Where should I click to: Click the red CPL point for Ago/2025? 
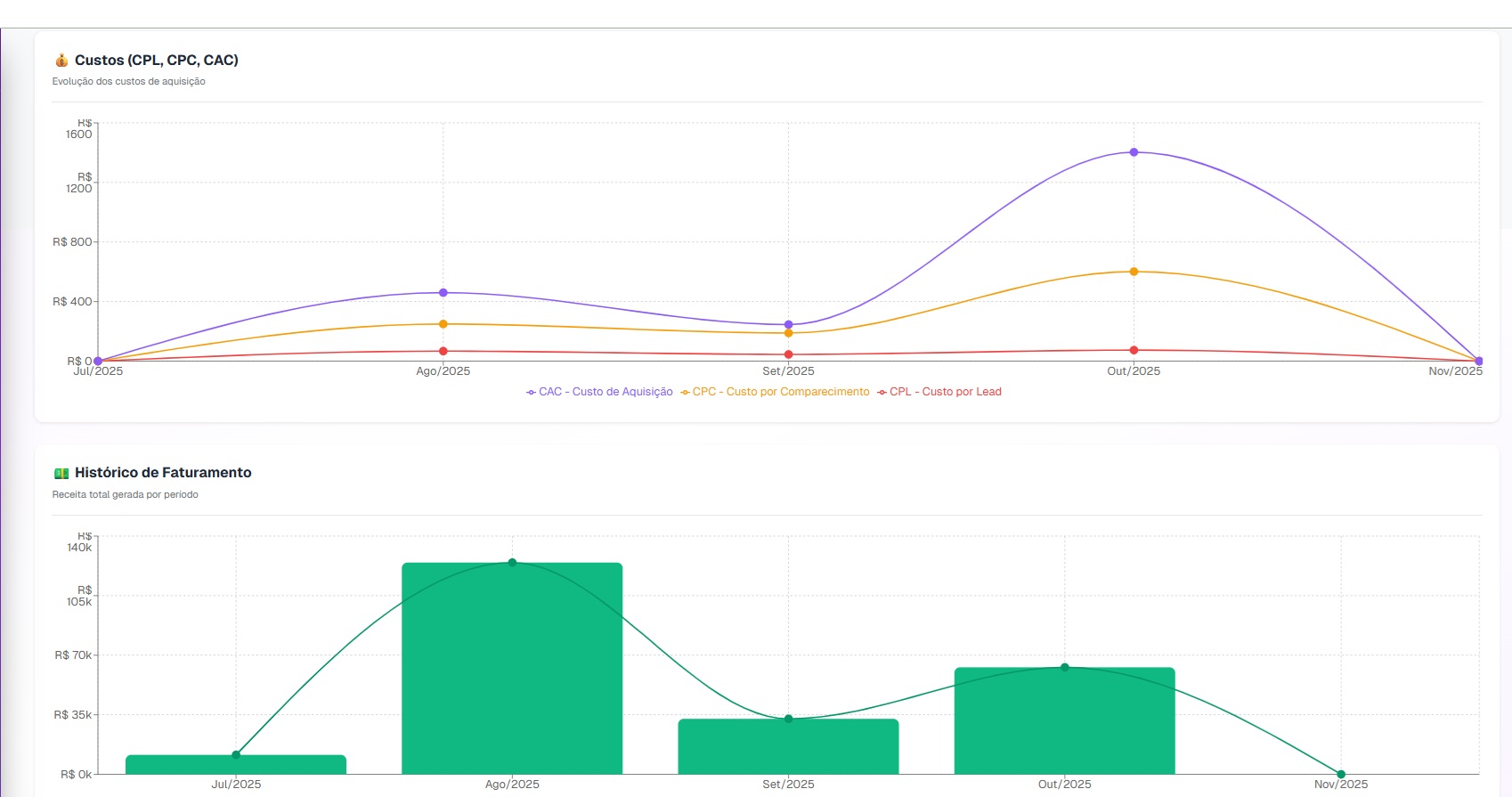443,351
